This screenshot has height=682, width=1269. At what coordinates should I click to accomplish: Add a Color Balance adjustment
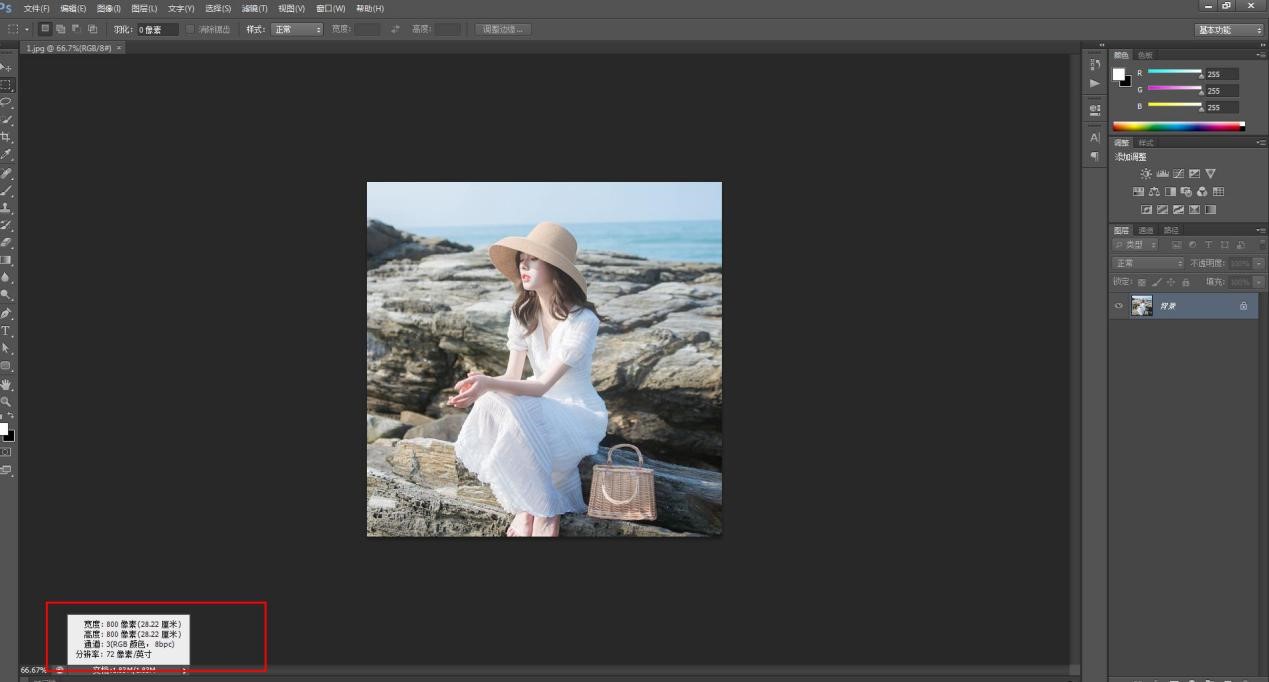1154,192
